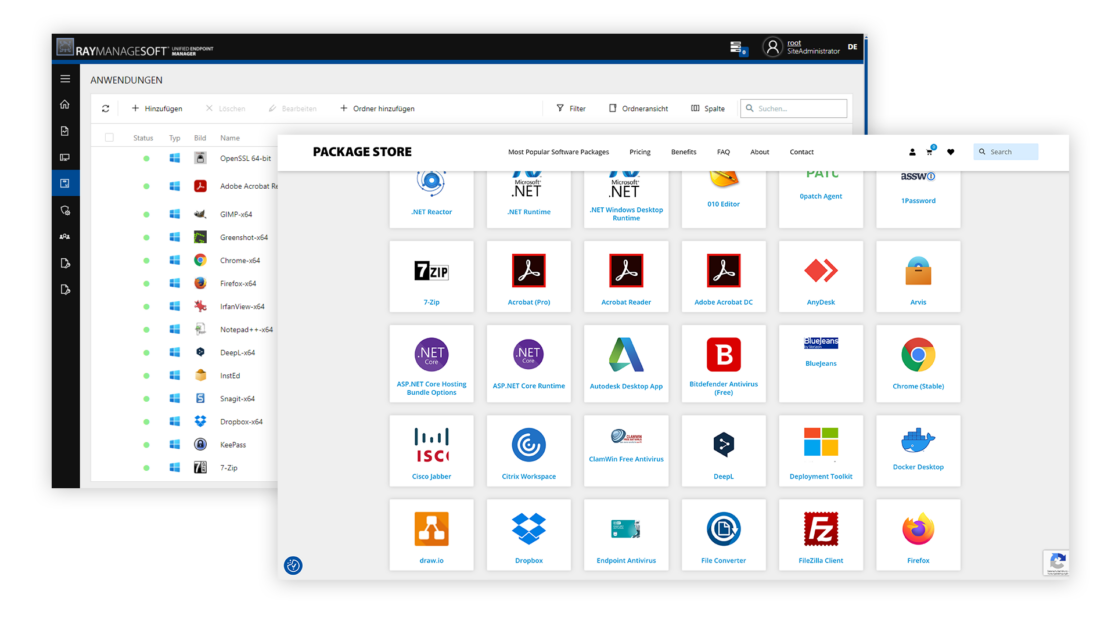The width and height of the screenshot is (1115, 627).
Task: Select the Firefox package in the store
Action: (x=917, y=534)
